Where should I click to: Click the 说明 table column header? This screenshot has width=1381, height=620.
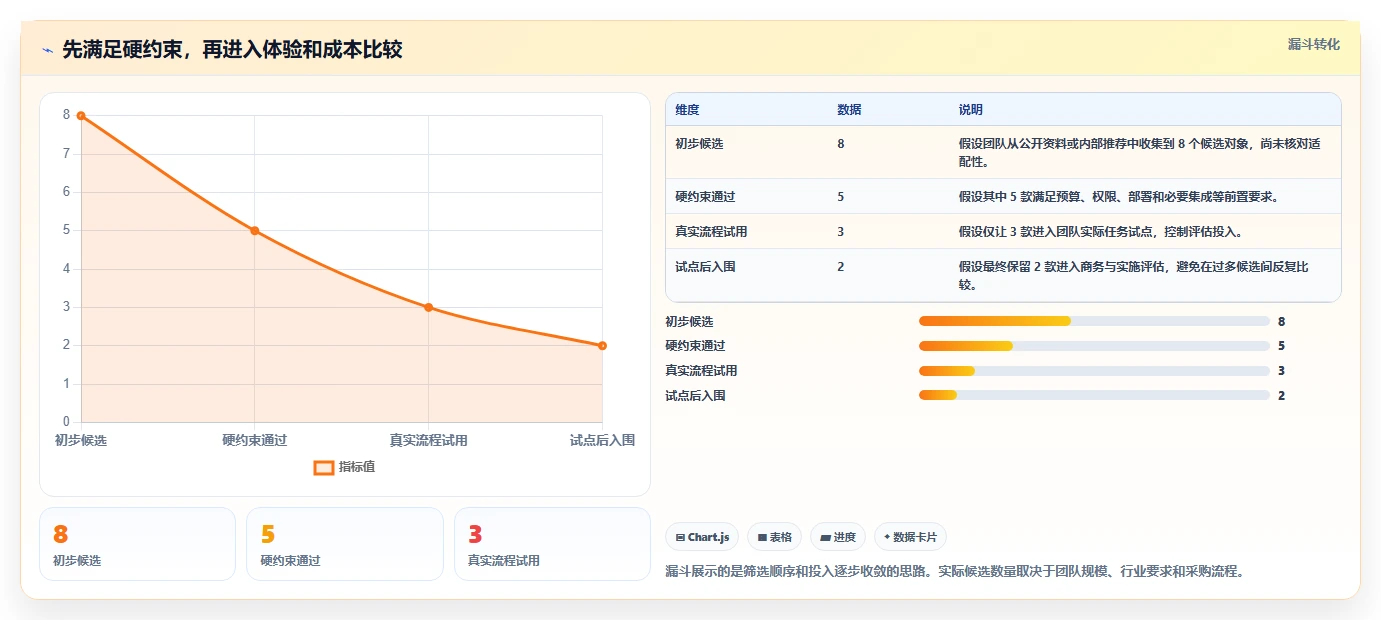(971, 110)
